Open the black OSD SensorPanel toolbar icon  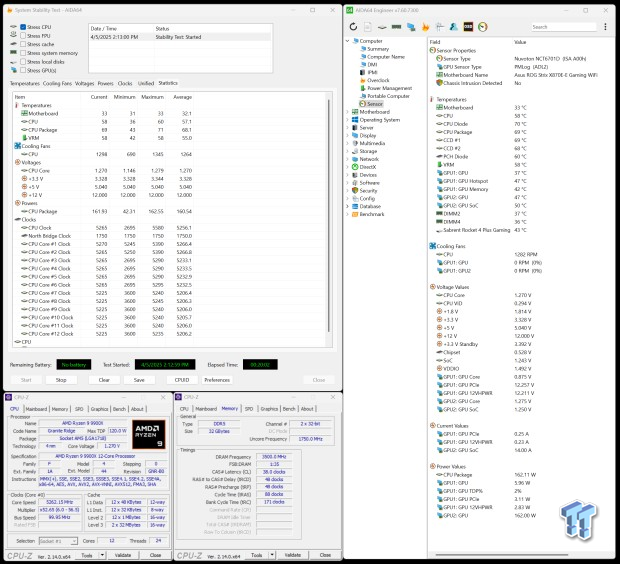468,26
